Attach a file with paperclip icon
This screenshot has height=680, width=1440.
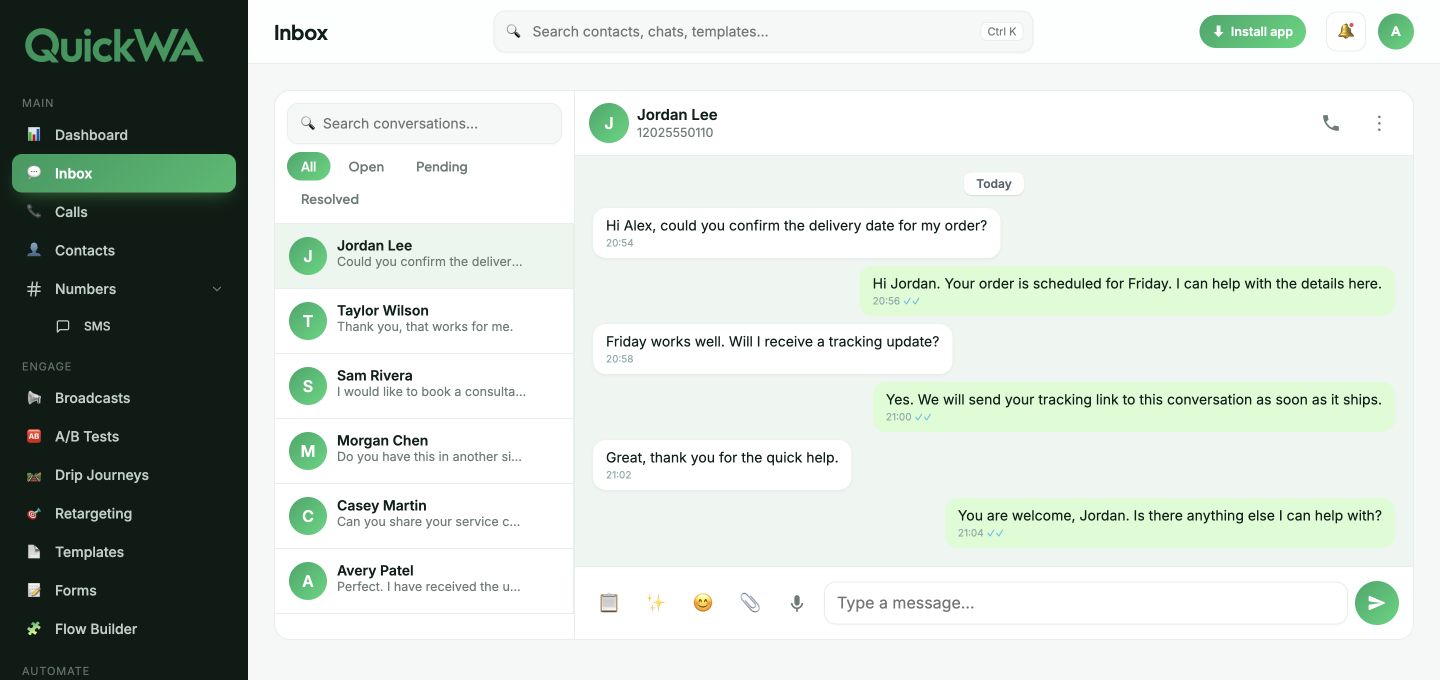[750, 603]
